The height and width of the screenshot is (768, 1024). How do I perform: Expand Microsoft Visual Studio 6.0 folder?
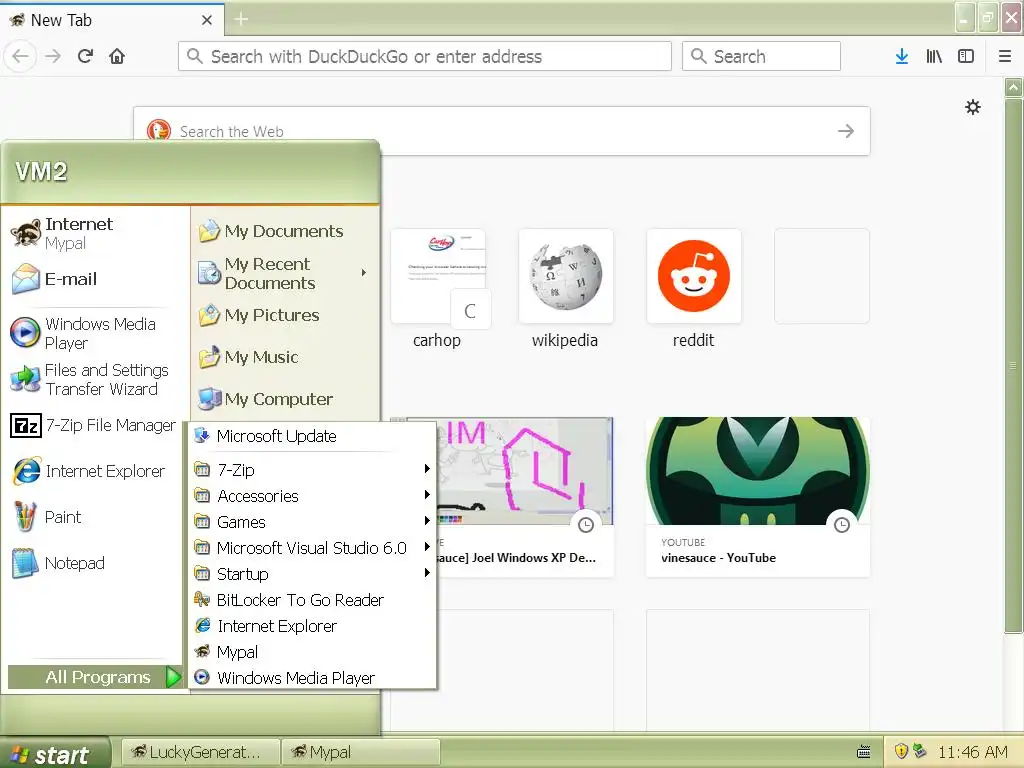[x=312, y=548]
